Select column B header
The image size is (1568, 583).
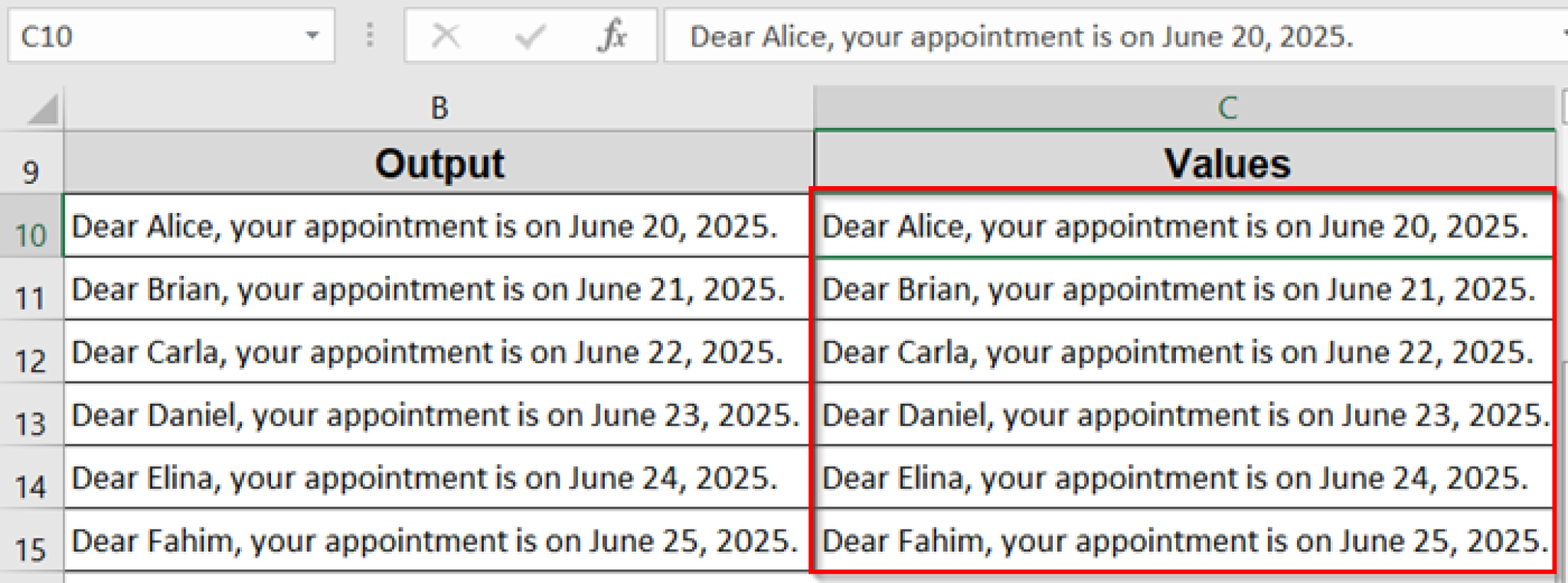pyautogui.click(x=439, y=108)
